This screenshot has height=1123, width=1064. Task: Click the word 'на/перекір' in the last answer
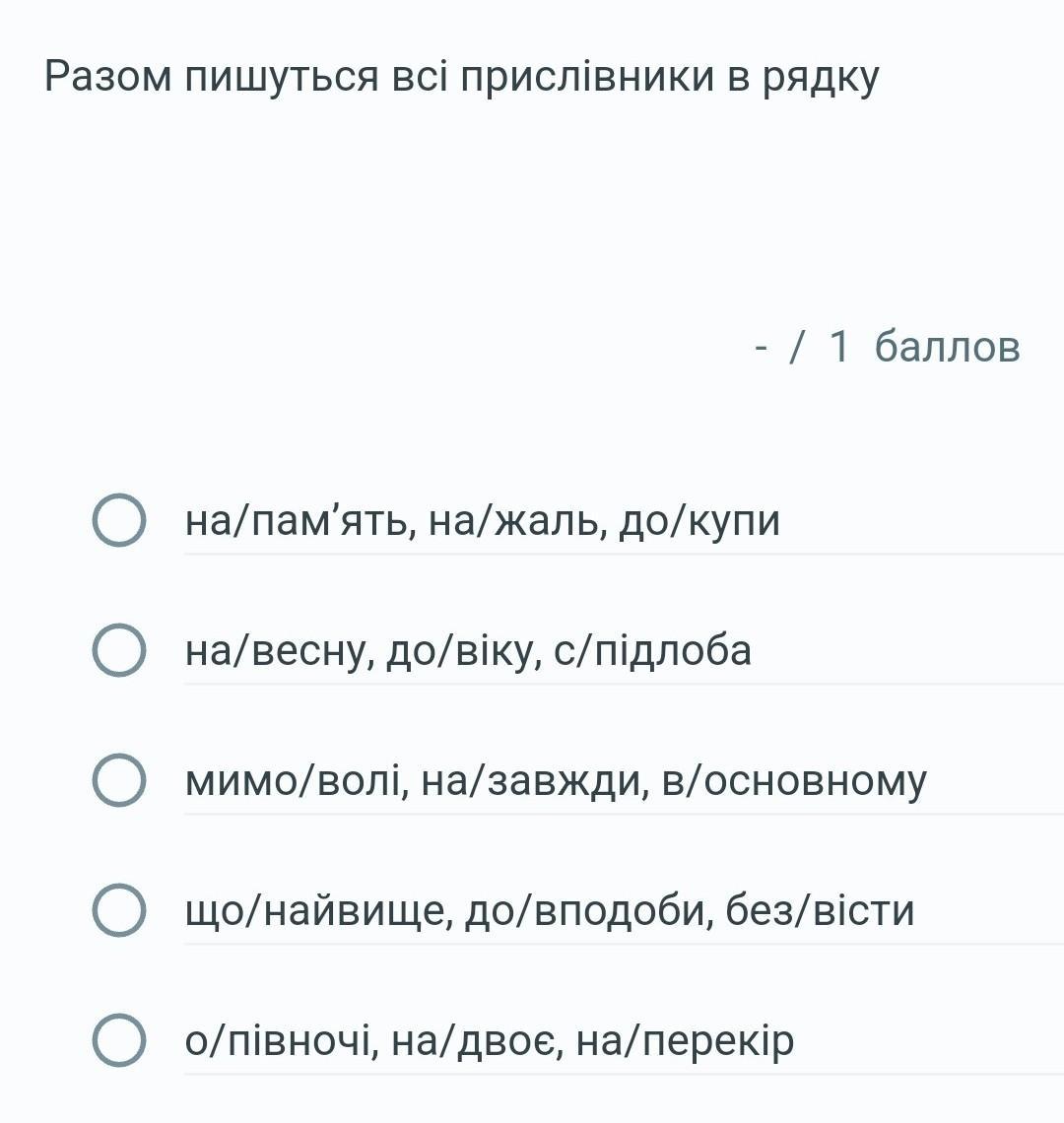[685, 1039]
